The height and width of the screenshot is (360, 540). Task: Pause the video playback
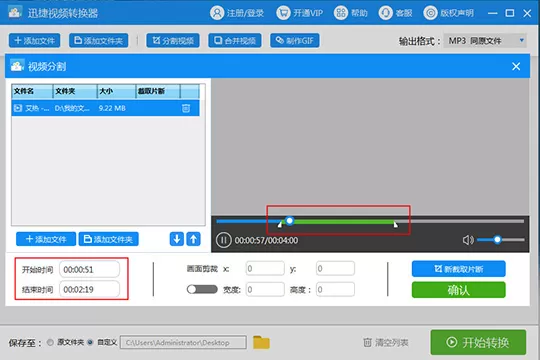click(x=223, y=240)
